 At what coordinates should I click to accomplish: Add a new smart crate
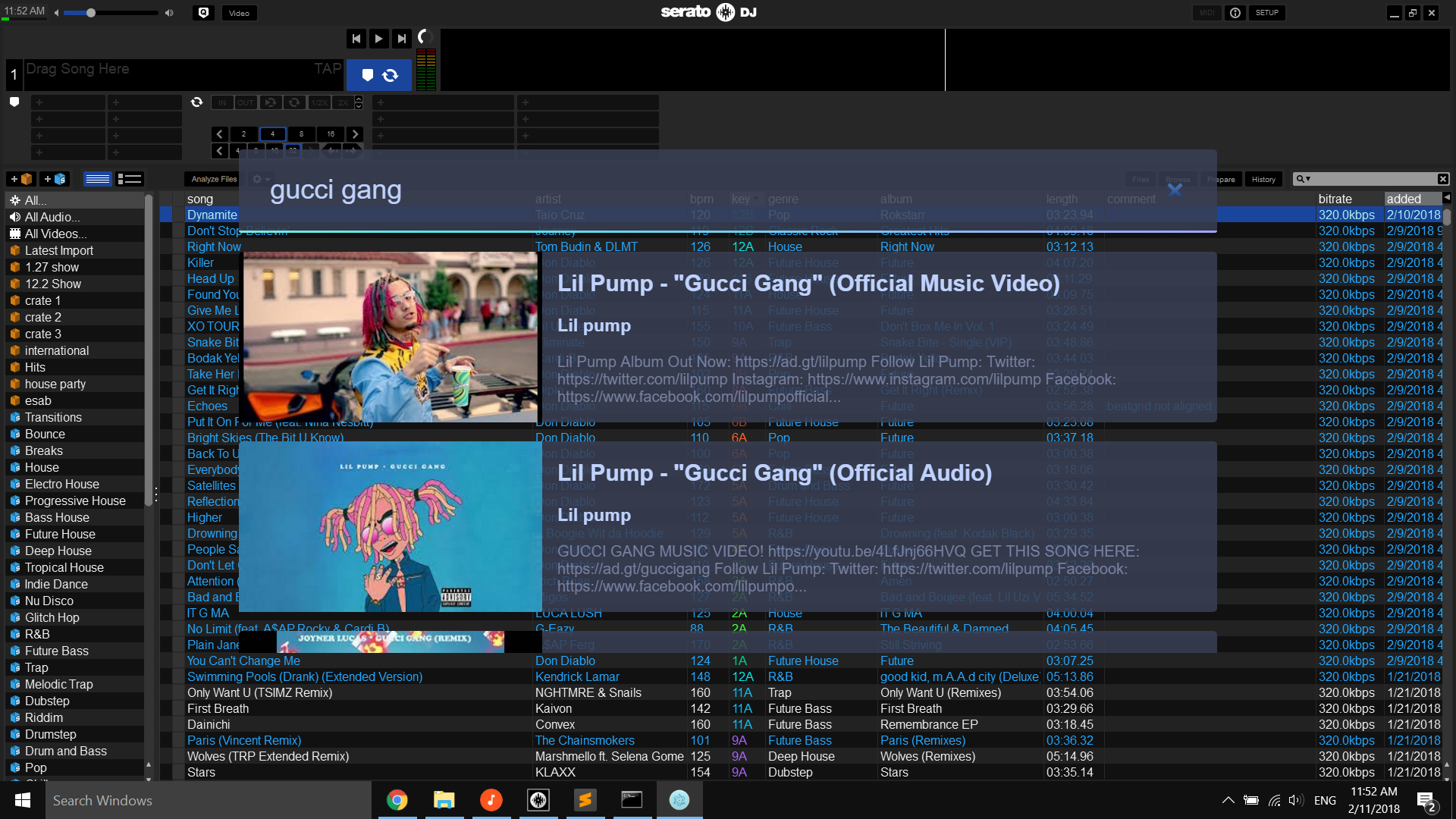tap(55, 179)
